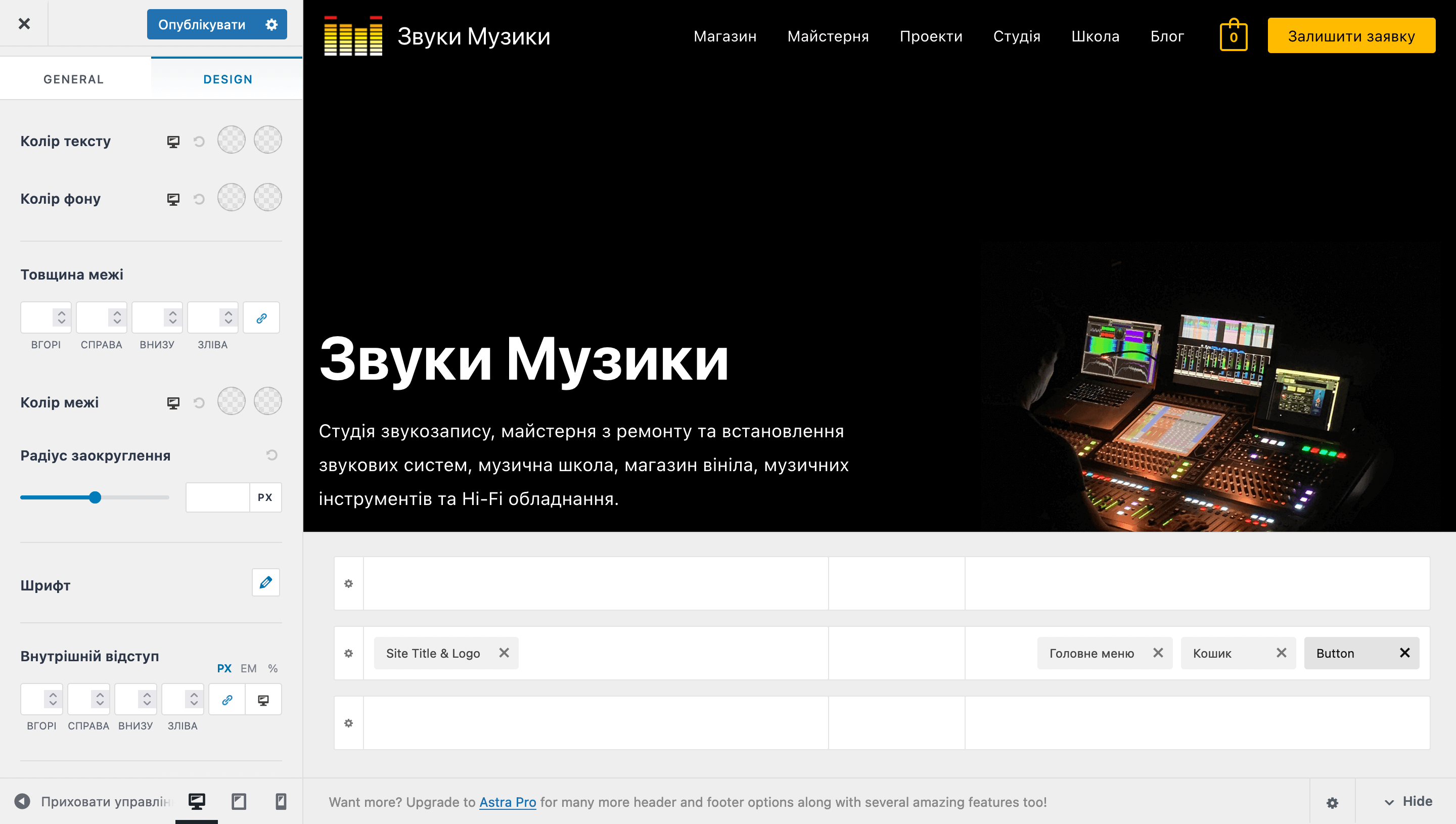Switch to the DESIGN tab
1456x824 pixels.
(227, 79)
